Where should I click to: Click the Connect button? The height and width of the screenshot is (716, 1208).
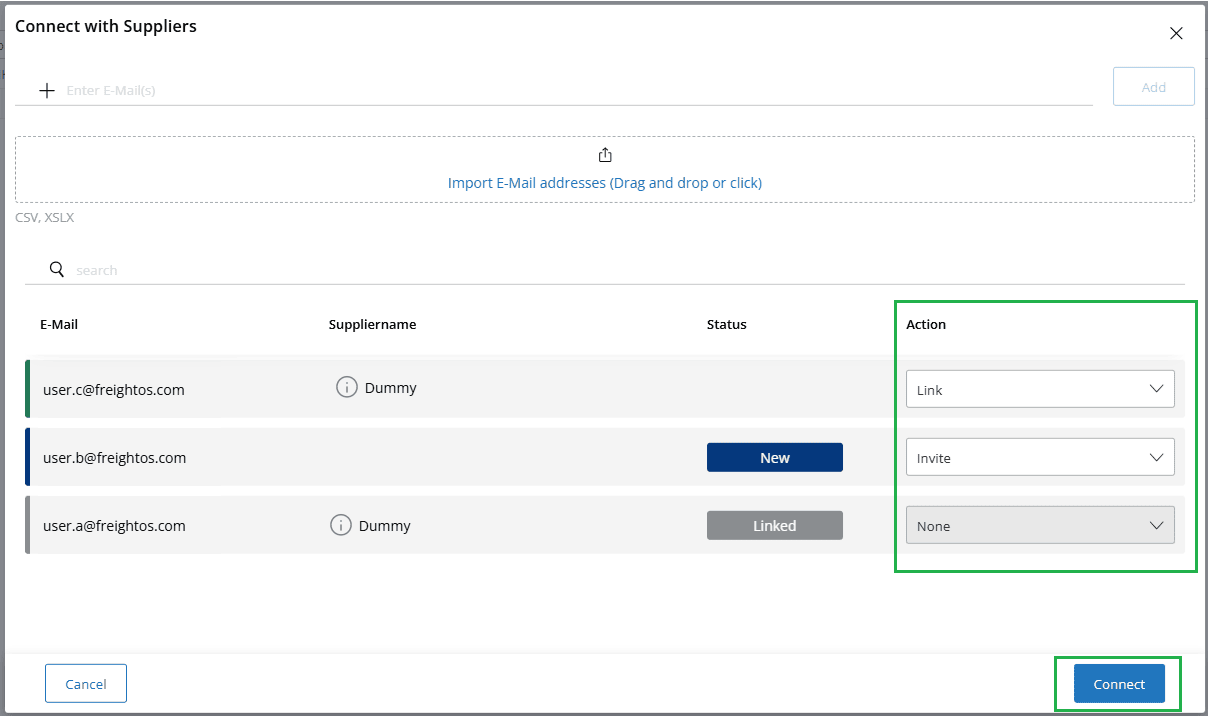point(1119,684)
